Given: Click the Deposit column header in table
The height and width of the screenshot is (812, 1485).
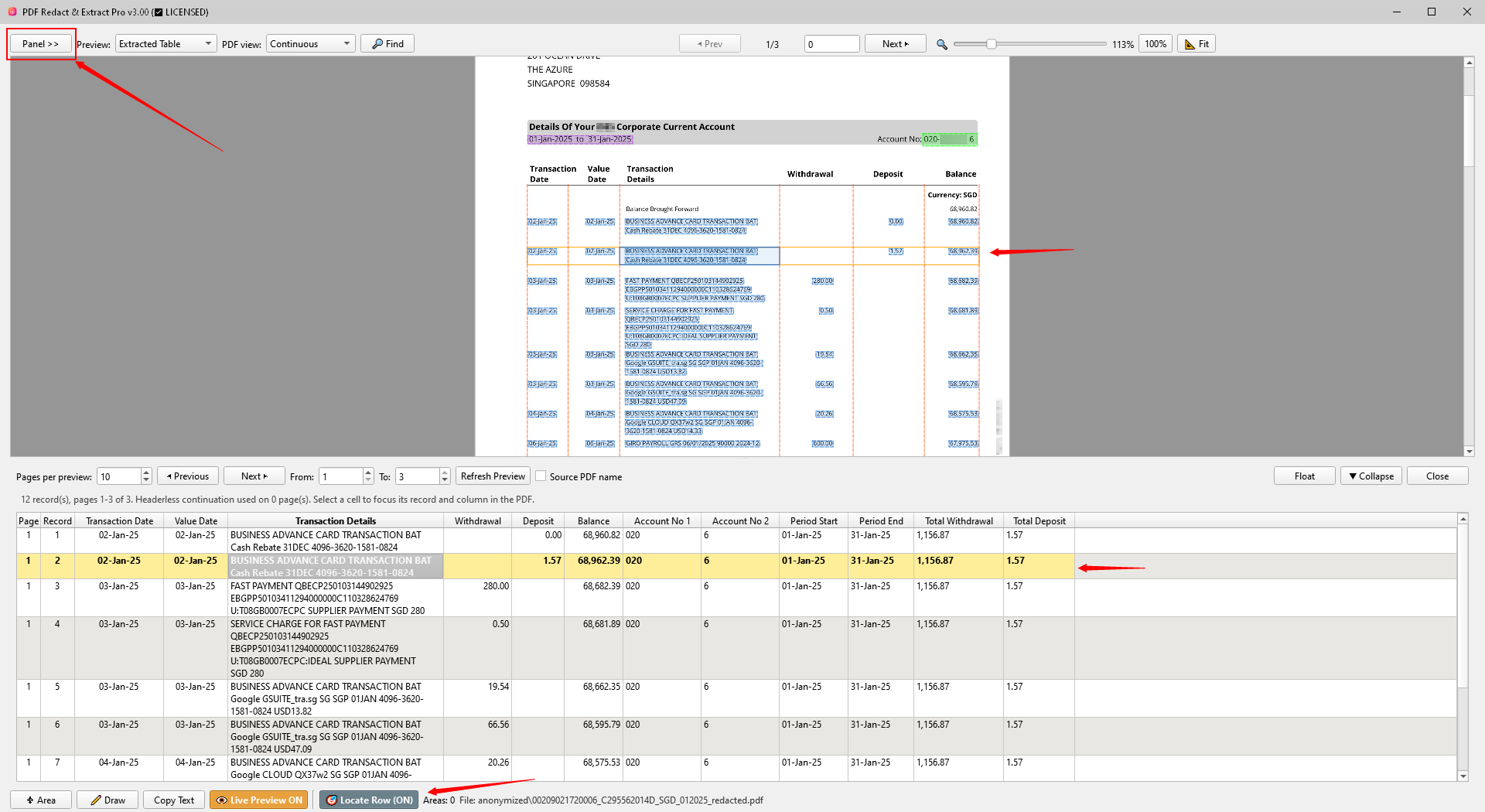Looking at the screenshot, I should tap(538, 521).
